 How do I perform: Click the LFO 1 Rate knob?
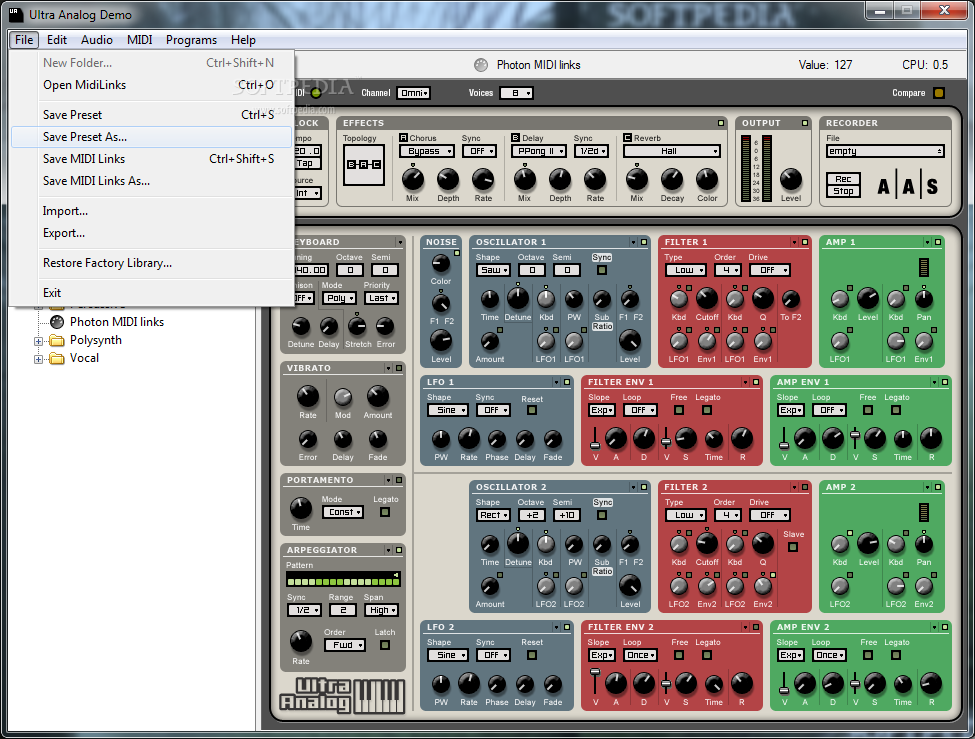tap(469, 439)
